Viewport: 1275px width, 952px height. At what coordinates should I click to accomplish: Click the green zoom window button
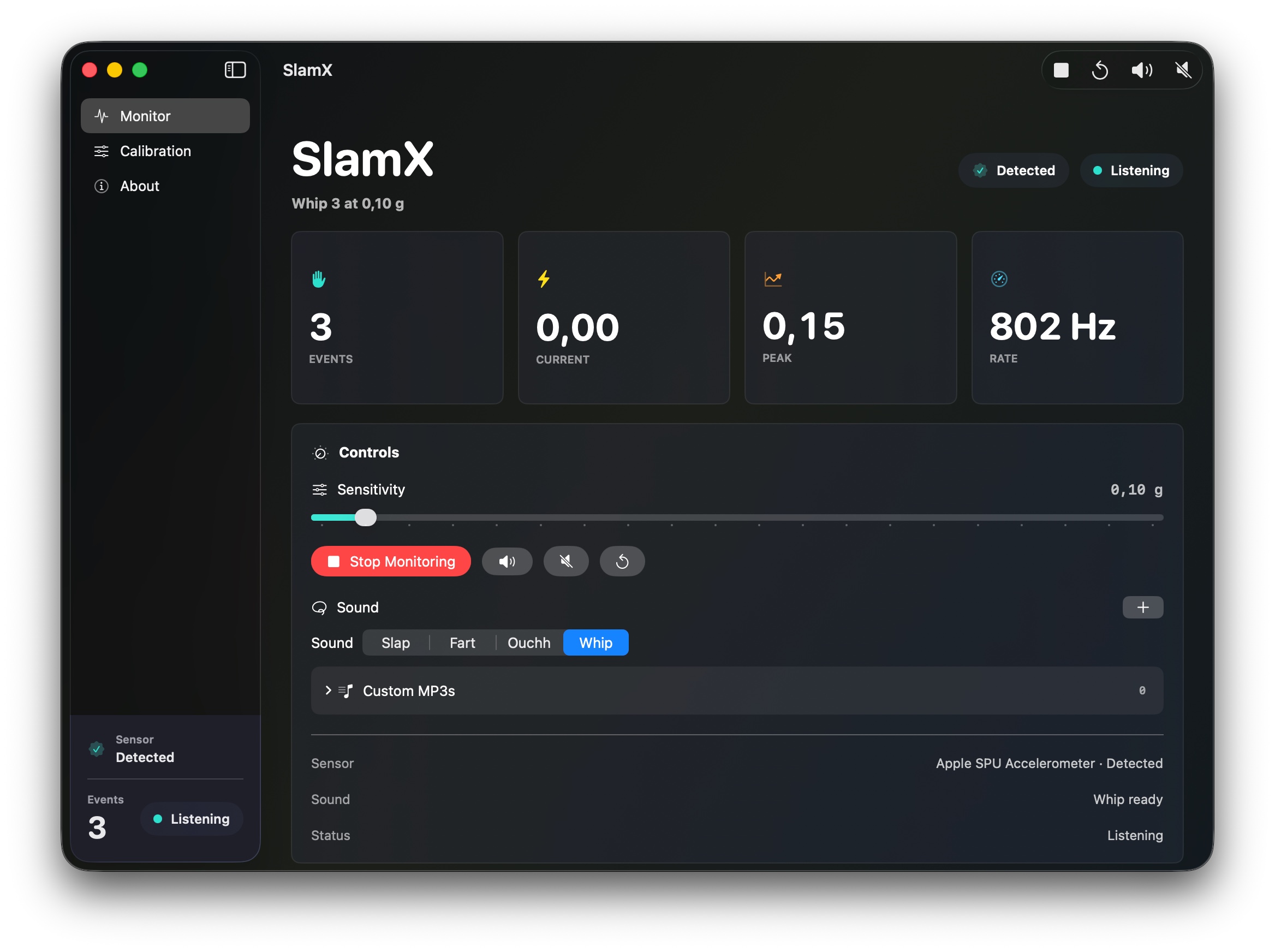pos(140,70)
